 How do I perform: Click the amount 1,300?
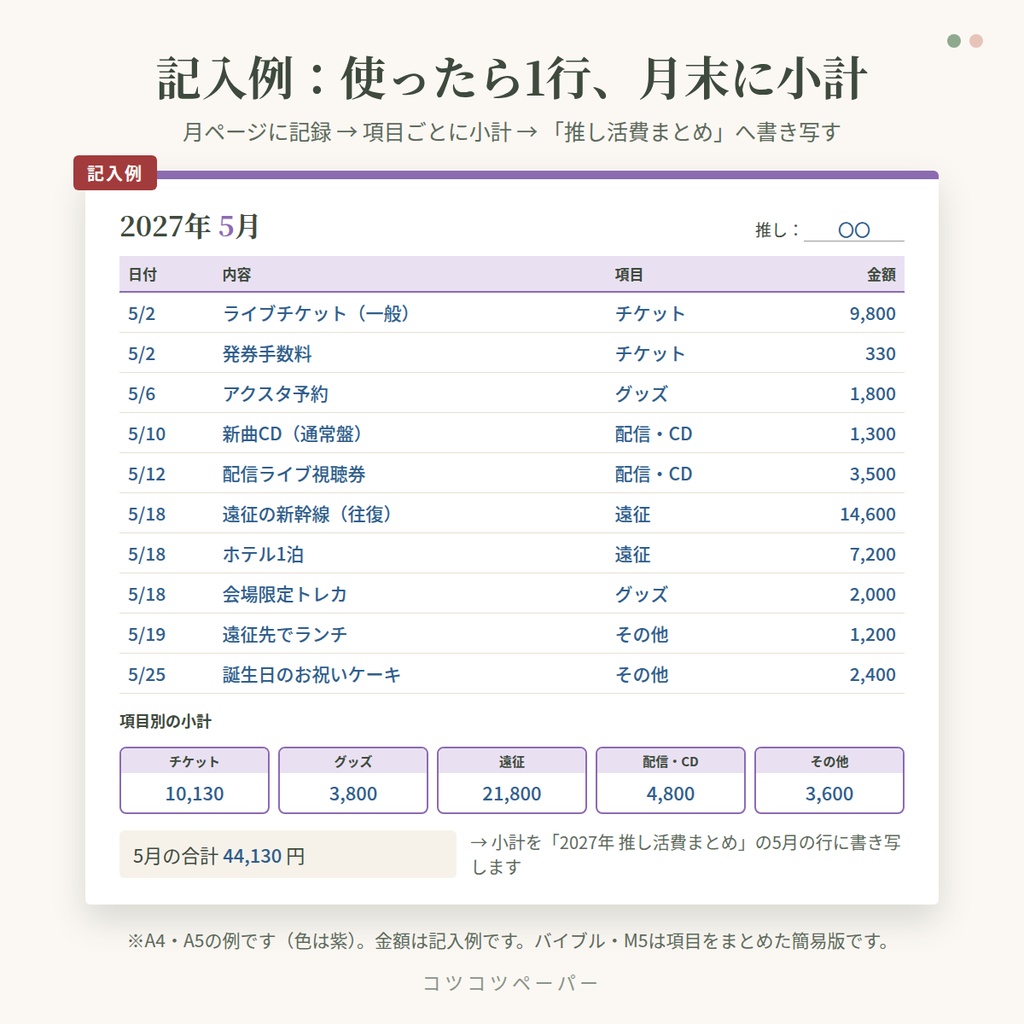coord(872,434)
